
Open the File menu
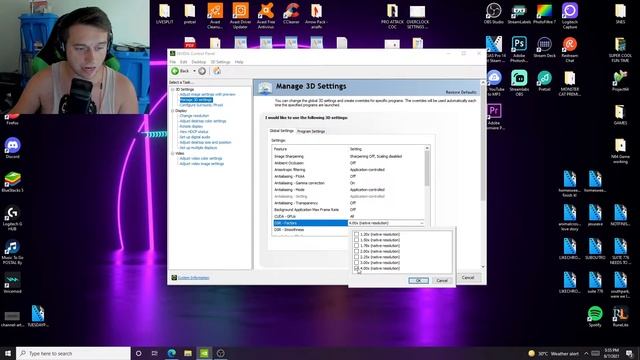173,62
